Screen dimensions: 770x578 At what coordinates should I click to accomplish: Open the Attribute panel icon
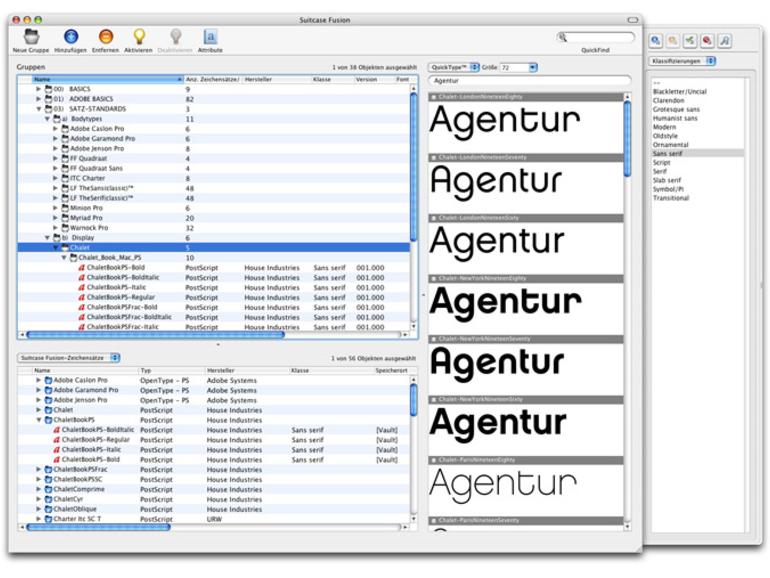[x=210, y=36]
